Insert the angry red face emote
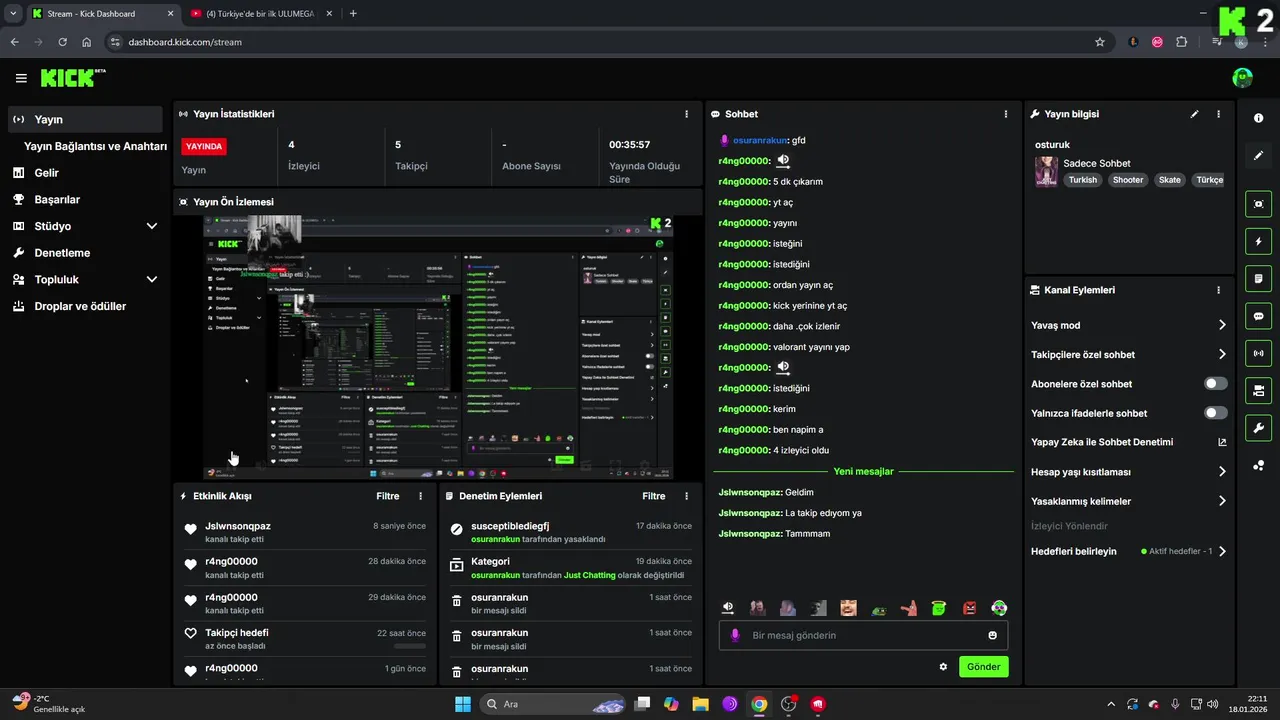Viewport: 1280px width, 720px height. (968, 608)
